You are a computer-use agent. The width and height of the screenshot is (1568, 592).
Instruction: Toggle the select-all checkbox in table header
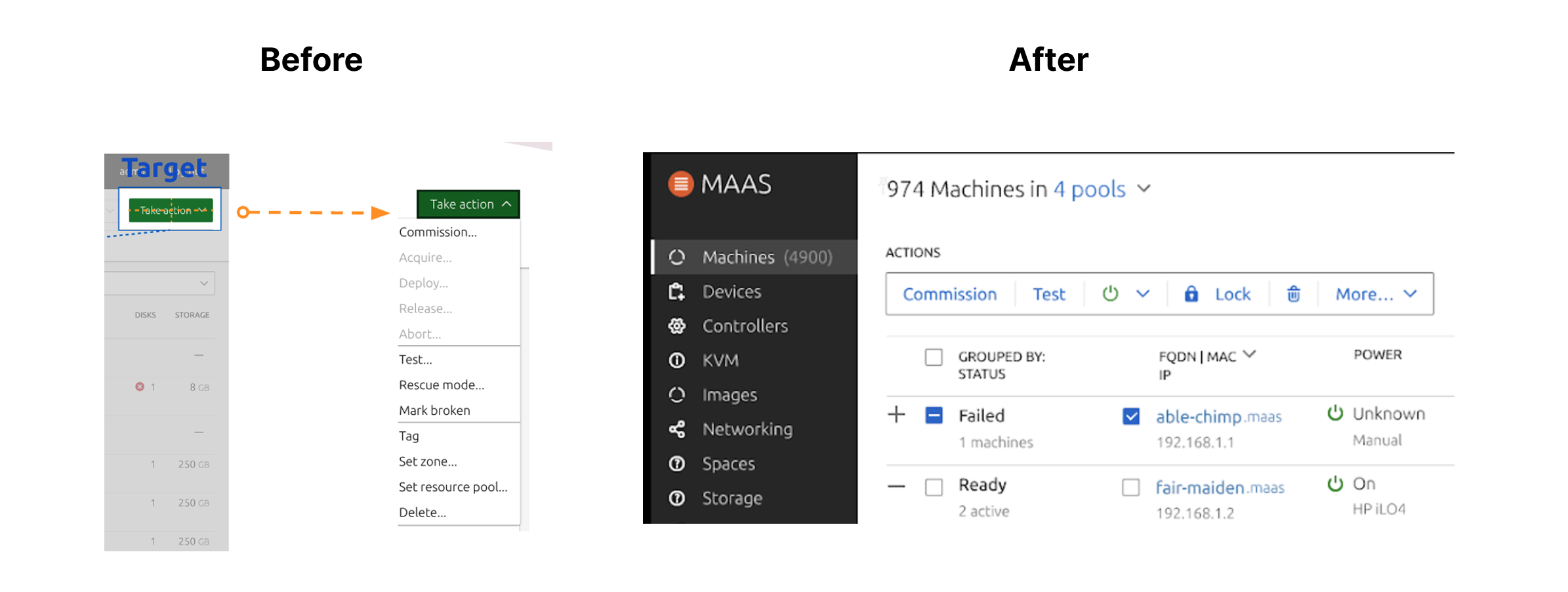click(934, 357)
